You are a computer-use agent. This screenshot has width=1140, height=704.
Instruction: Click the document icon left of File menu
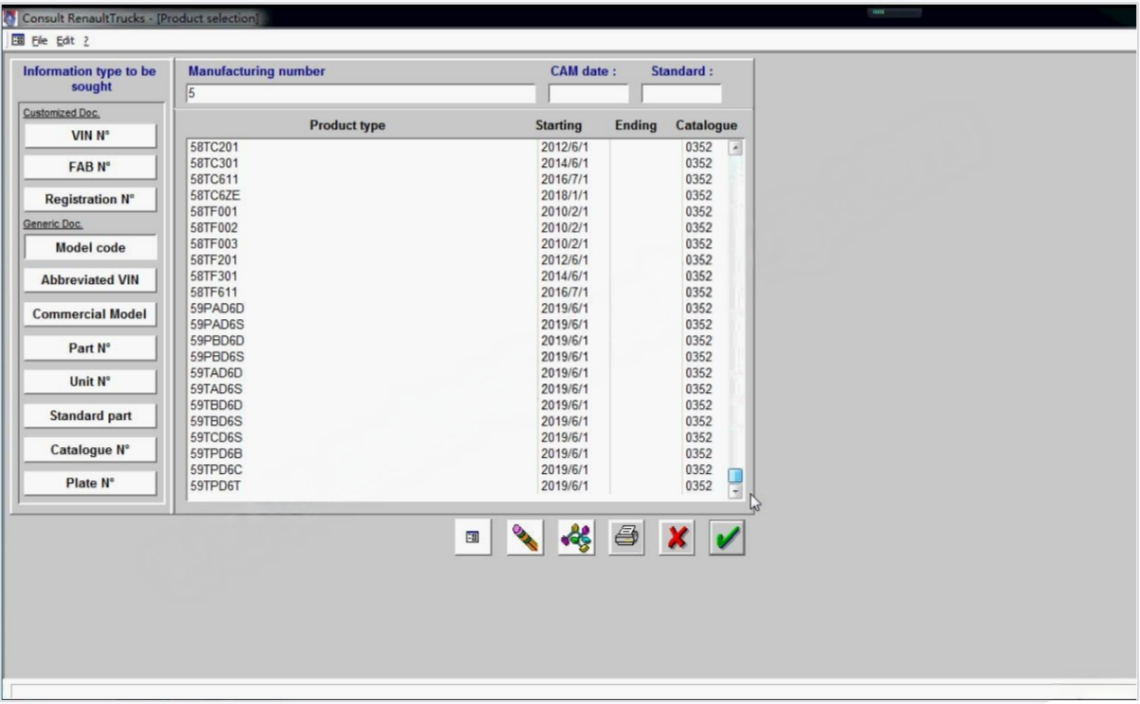click(x=18, y=40)
